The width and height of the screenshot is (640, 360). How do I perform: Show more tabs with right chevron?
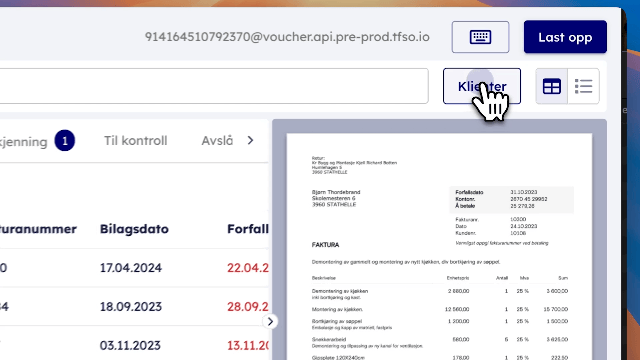(250, 140)
